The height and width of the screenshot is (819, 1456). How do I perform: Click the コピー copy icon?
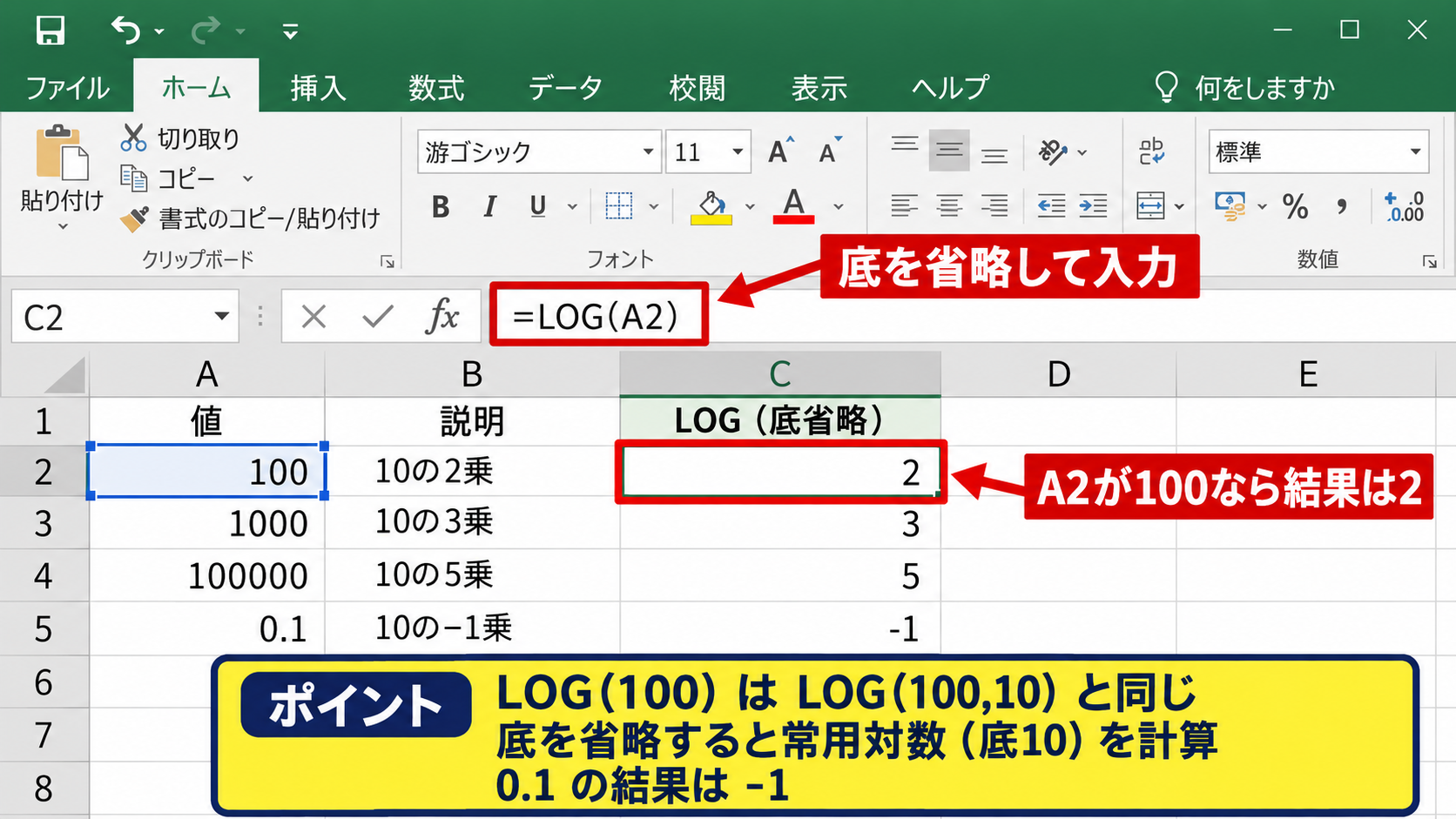(133, 178)
